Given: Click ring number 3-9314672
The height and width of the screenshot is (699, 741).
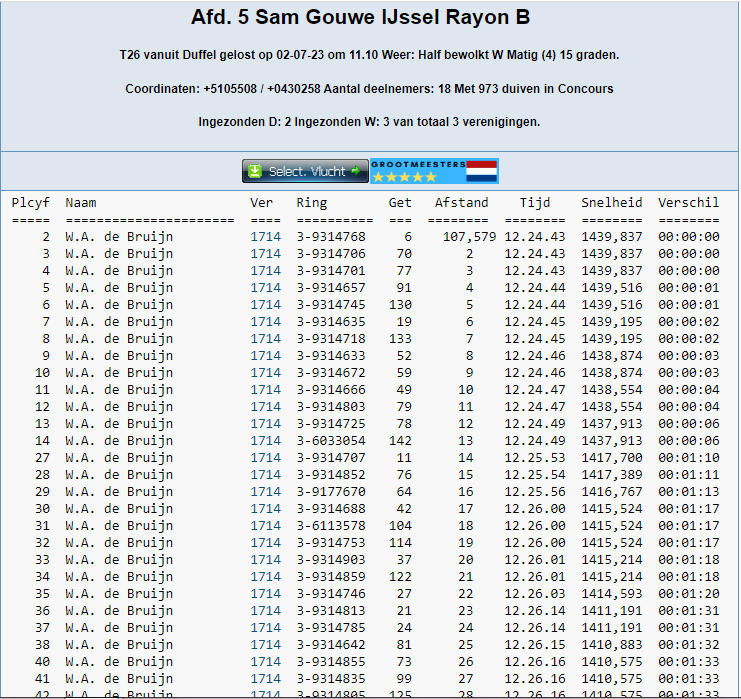Looking at the screenshot, I should pos(331,373).
